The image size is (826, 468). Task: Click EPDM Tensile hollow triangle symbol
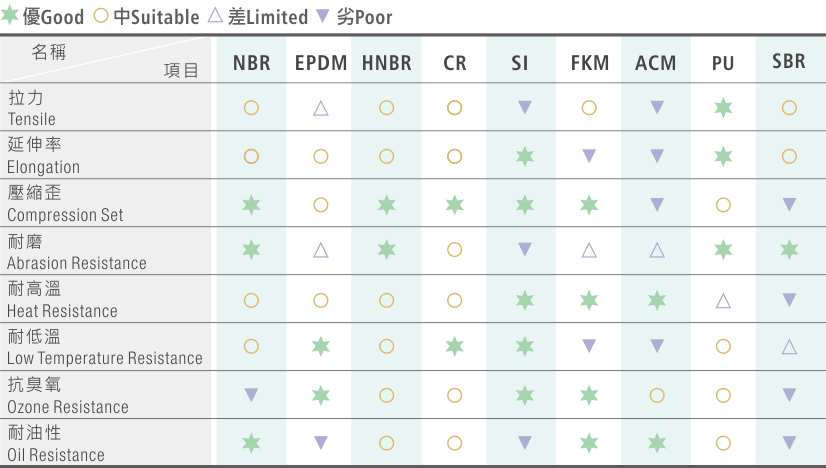pos(321,108)
